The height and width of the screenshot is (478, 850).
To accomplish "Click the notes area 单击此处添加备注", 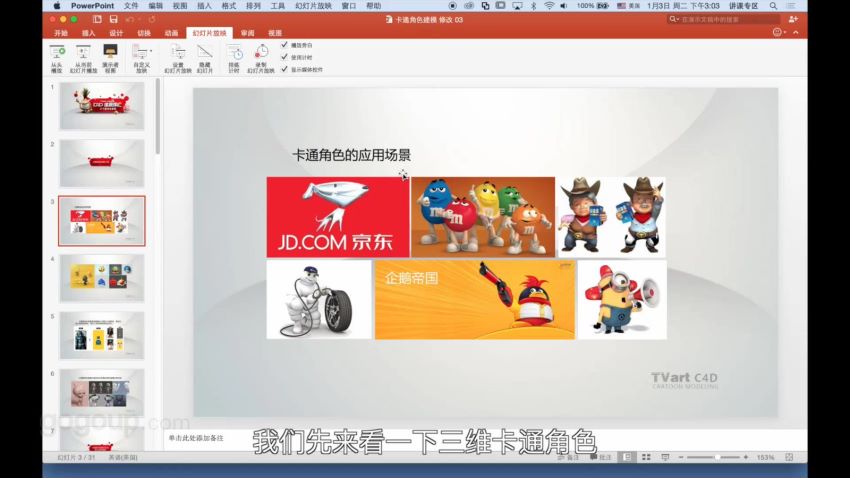I will (x=196, y=438).
